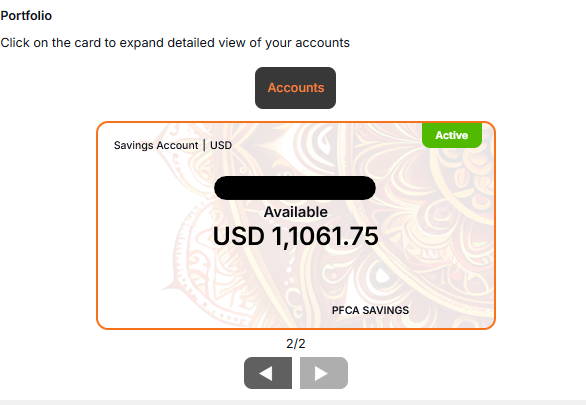This screenshot has width=586, height=405.
Task: Go to the previous account card
Action: point(268,373)
